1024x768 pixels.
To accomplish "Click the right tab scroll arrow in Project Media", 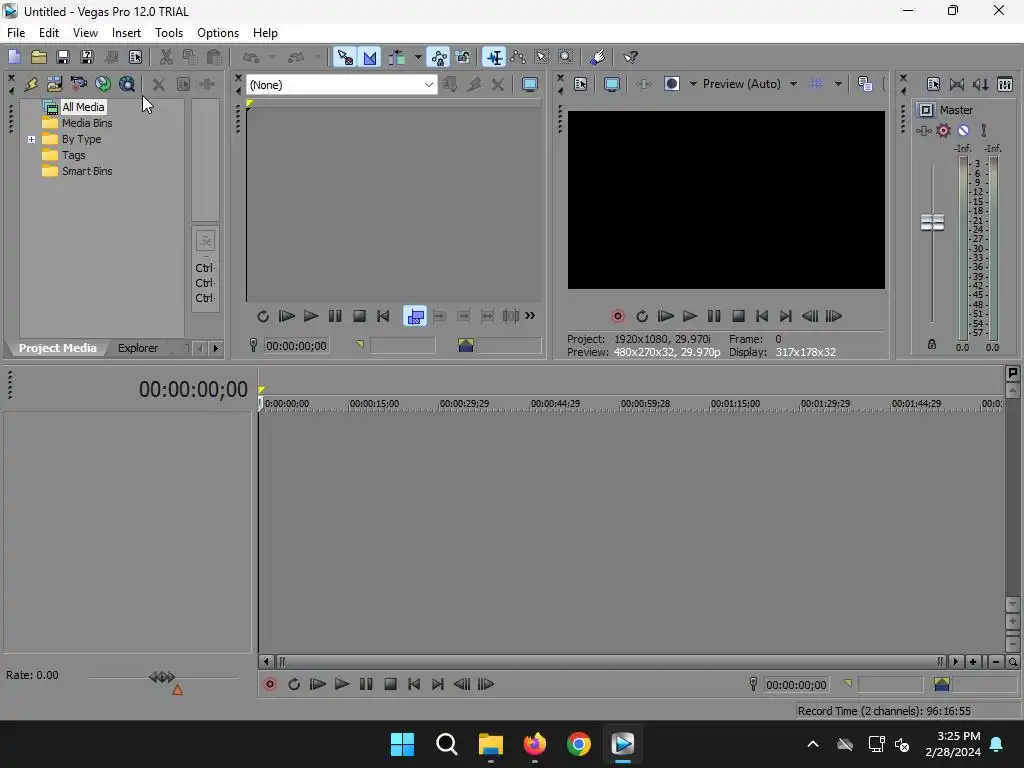I will point(216,349).
